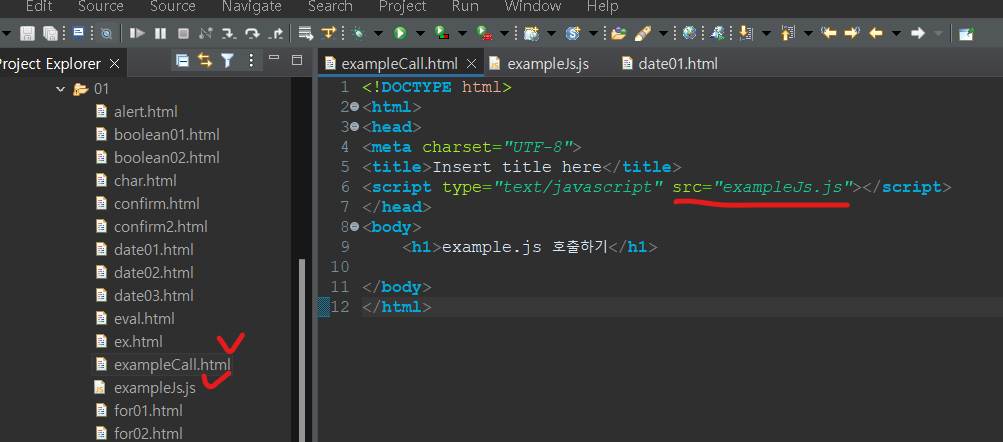This screenshot has width=1003, height=442.
Task: Open the Project menu
Action: pyautogui.click(x=402, y=6)
